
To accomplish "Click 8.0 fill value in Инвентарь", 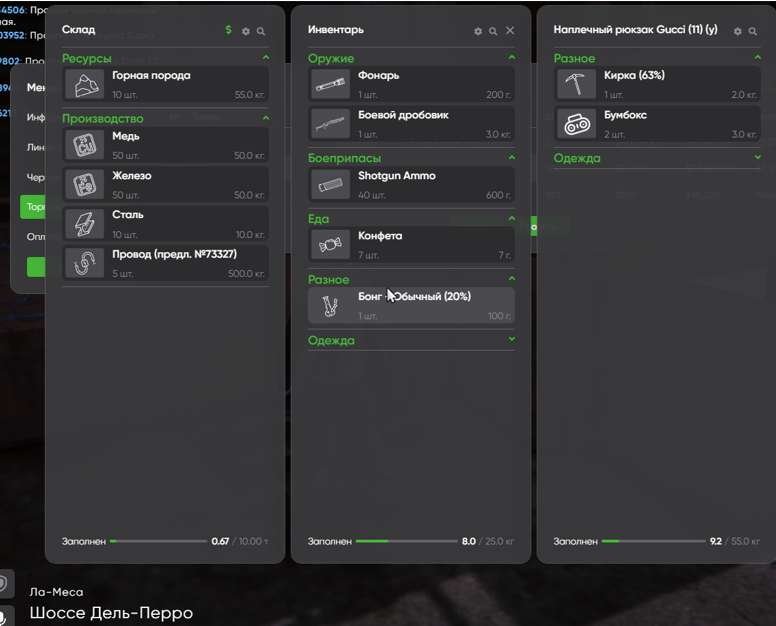I will pyautogui.click(x=469, y=541).
